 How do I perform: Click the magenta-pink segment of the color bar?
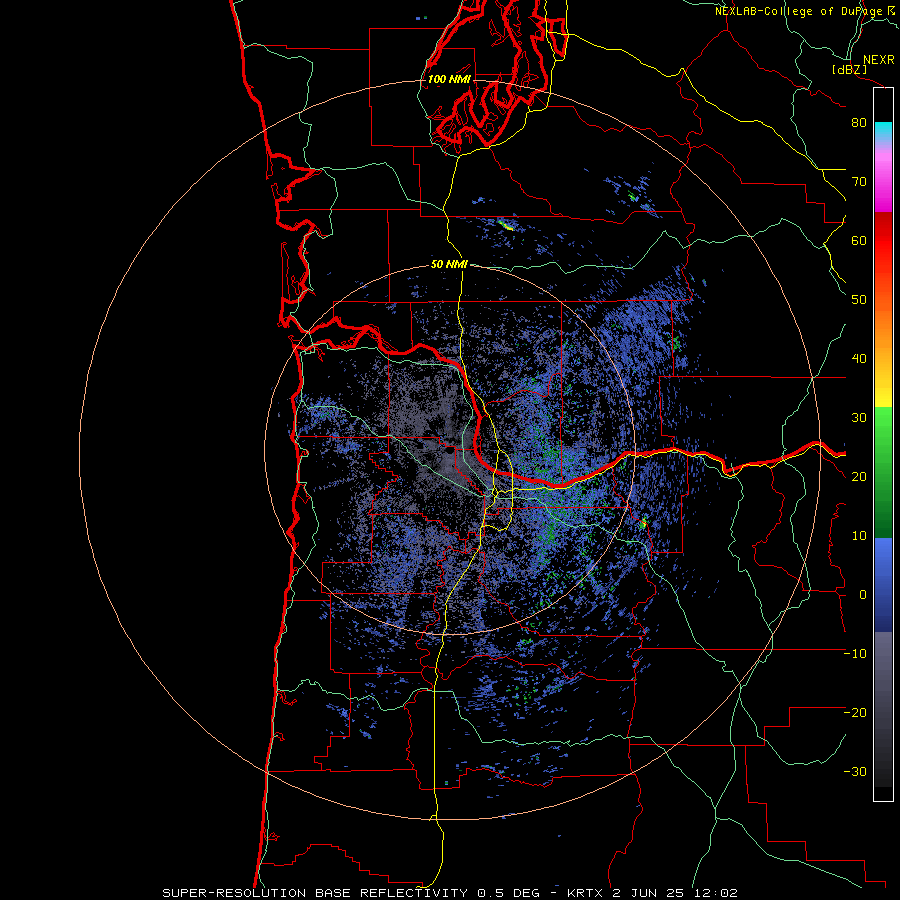pyautogui.click(x=883, y=178)
